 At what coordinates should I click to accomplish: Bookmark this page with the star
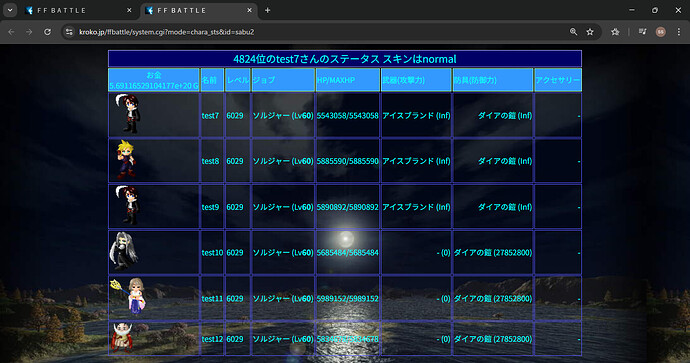(590, 32)
